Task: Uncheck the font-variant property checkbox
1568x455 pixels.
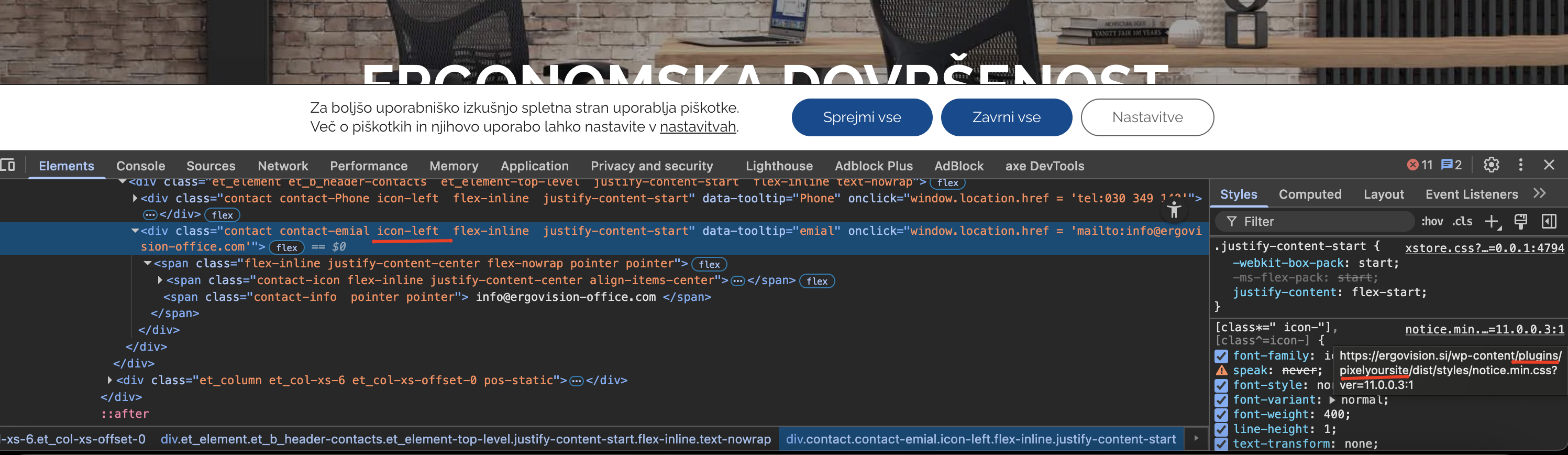Action: [x=1221, y=400]
